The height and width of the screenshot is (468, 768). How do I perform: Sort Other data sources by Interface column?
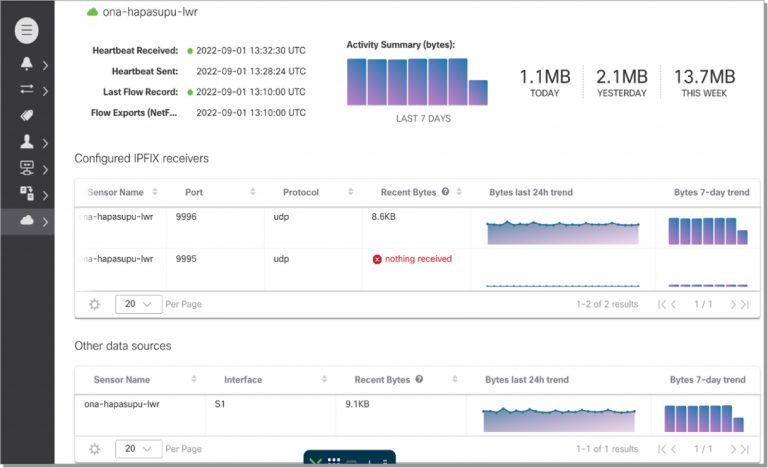(x=324, y=380)
